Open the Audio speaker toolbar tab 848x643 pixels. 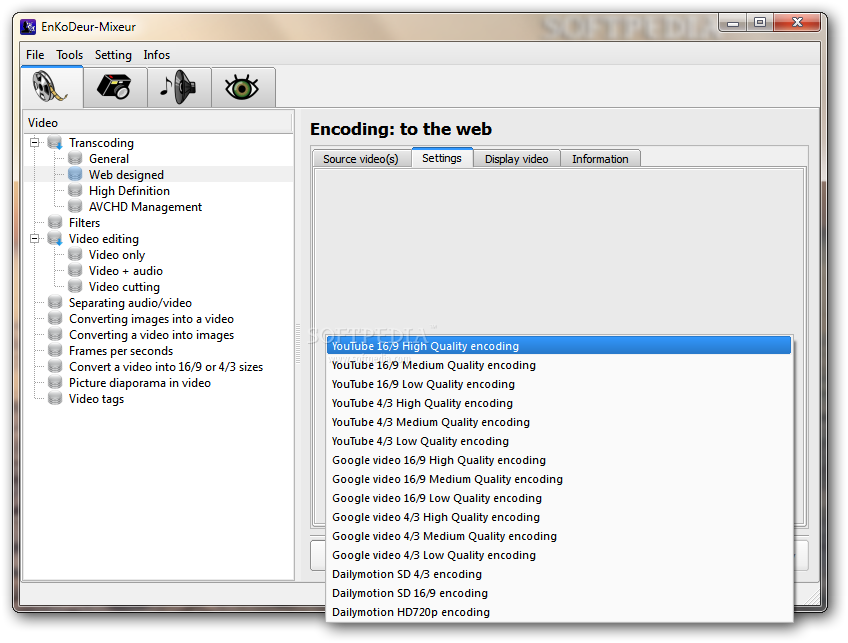[x=179, y=87]
